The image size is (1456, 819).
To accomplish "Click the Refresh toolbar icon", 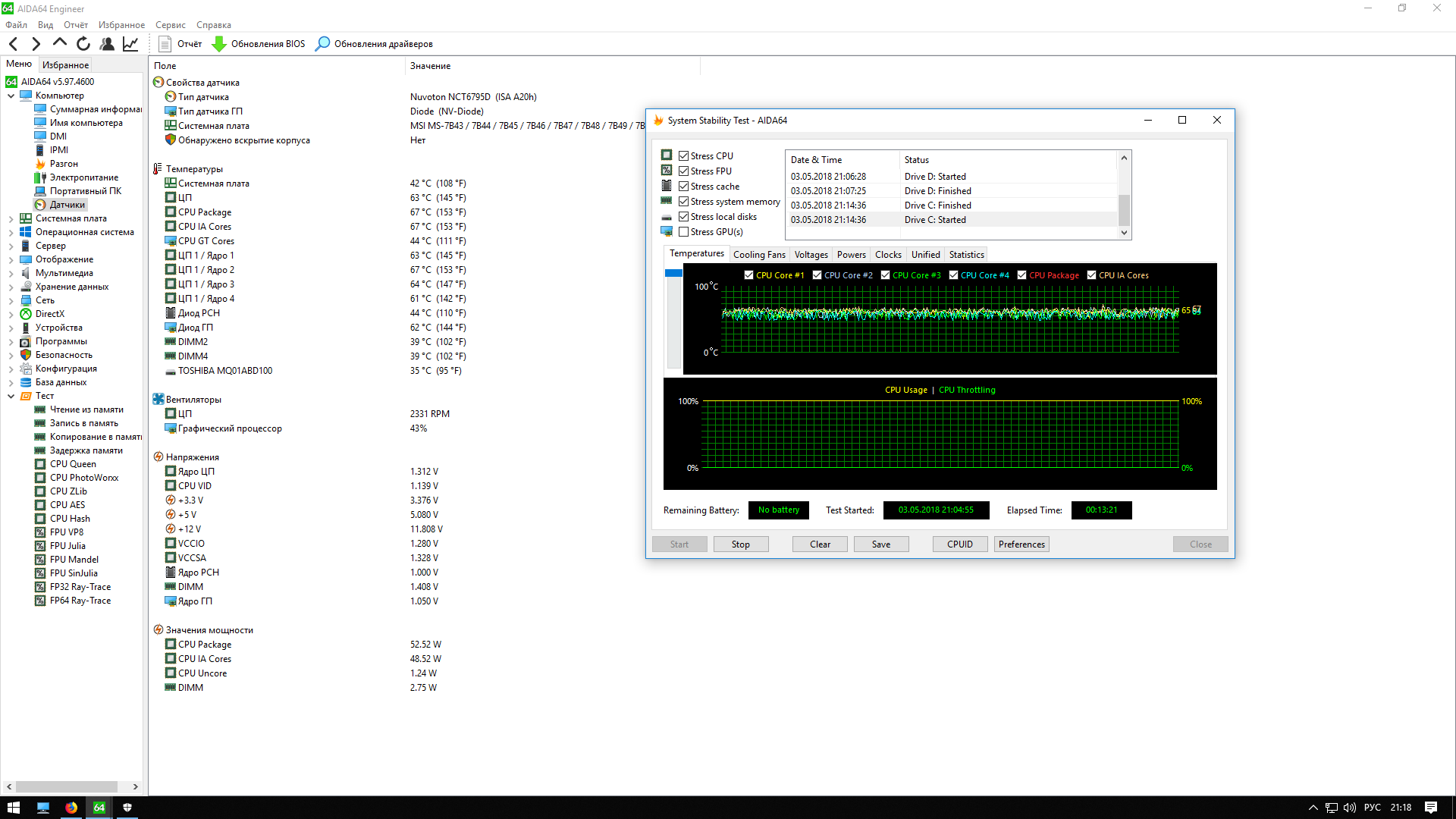I will [x=83, y=44].
